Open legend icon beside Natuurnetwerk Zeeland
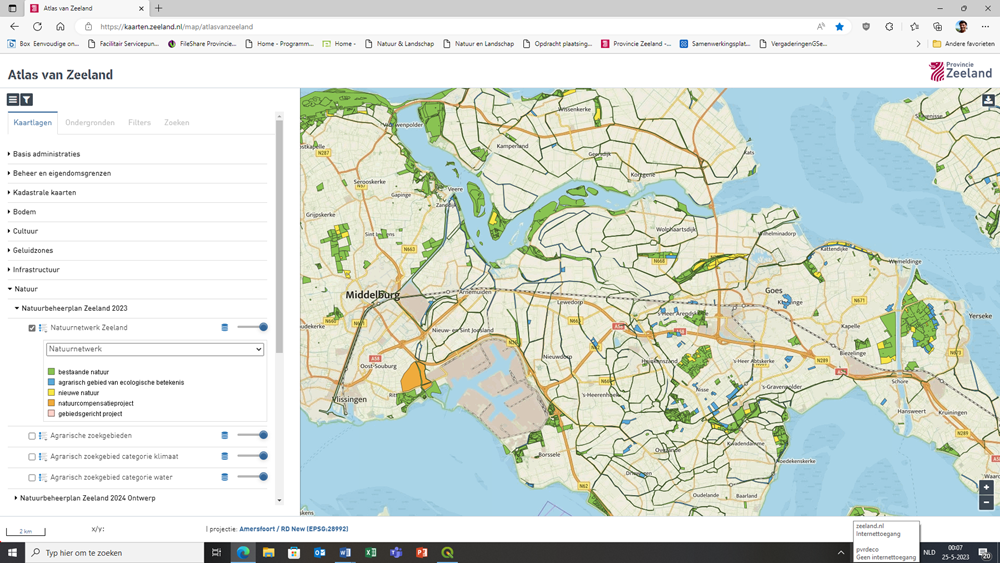 (x=43, y=328)
